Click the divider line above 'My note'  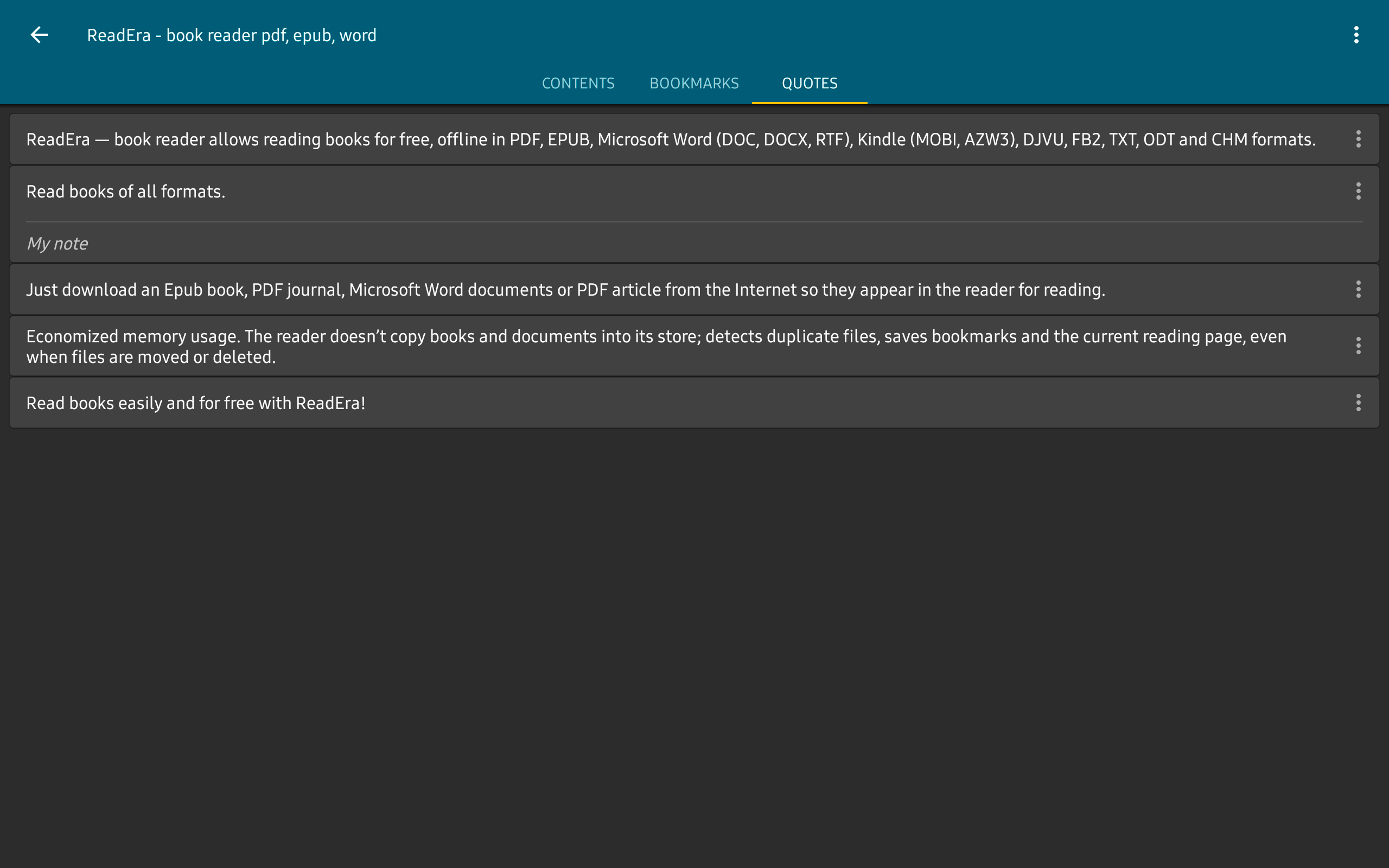tap(694, 221)
